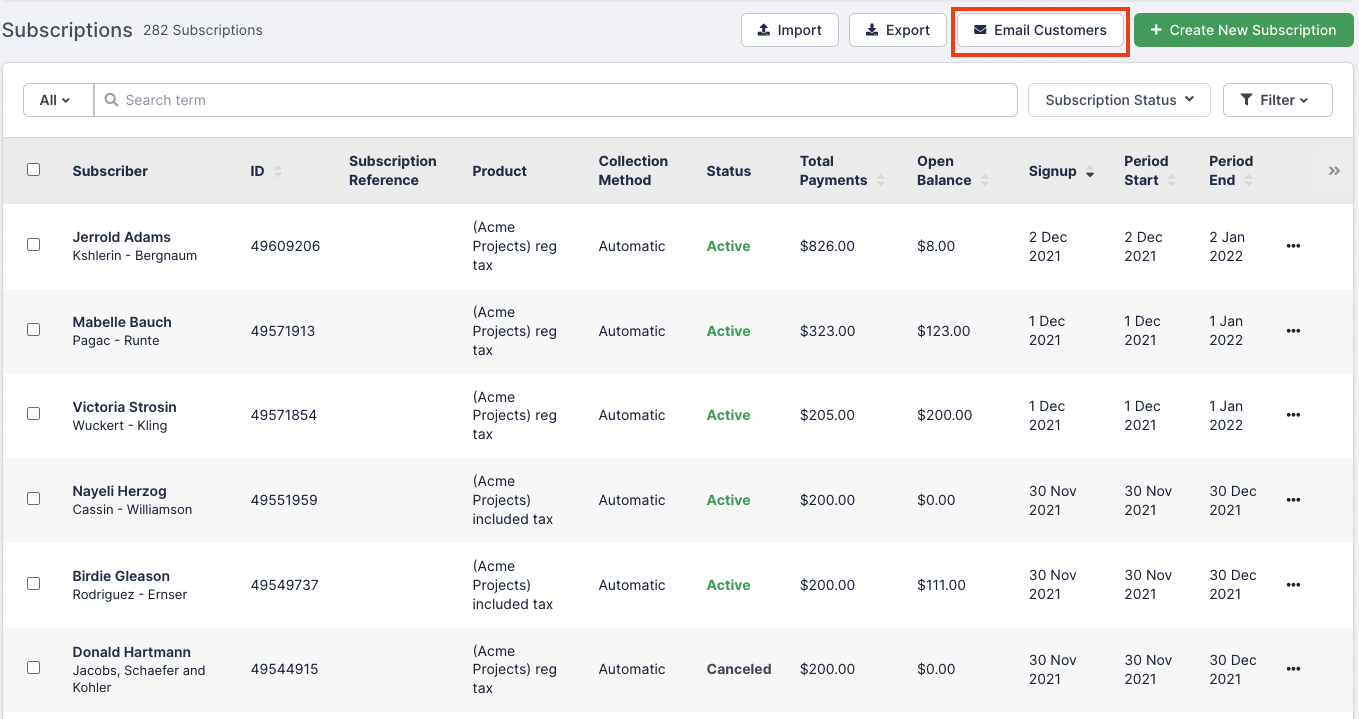Open the Subscription Status dropdown

point(1119,100)
